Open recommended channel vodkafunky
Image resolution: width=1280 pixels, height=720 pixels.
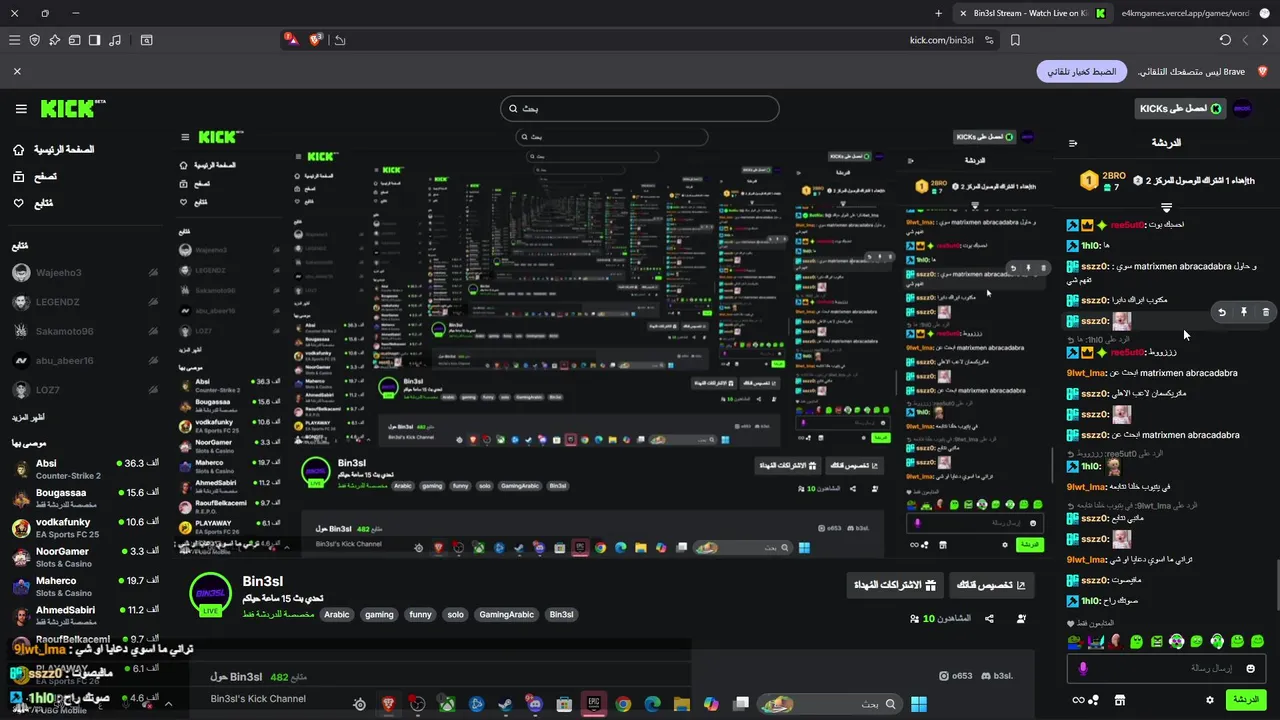(85, 527)
